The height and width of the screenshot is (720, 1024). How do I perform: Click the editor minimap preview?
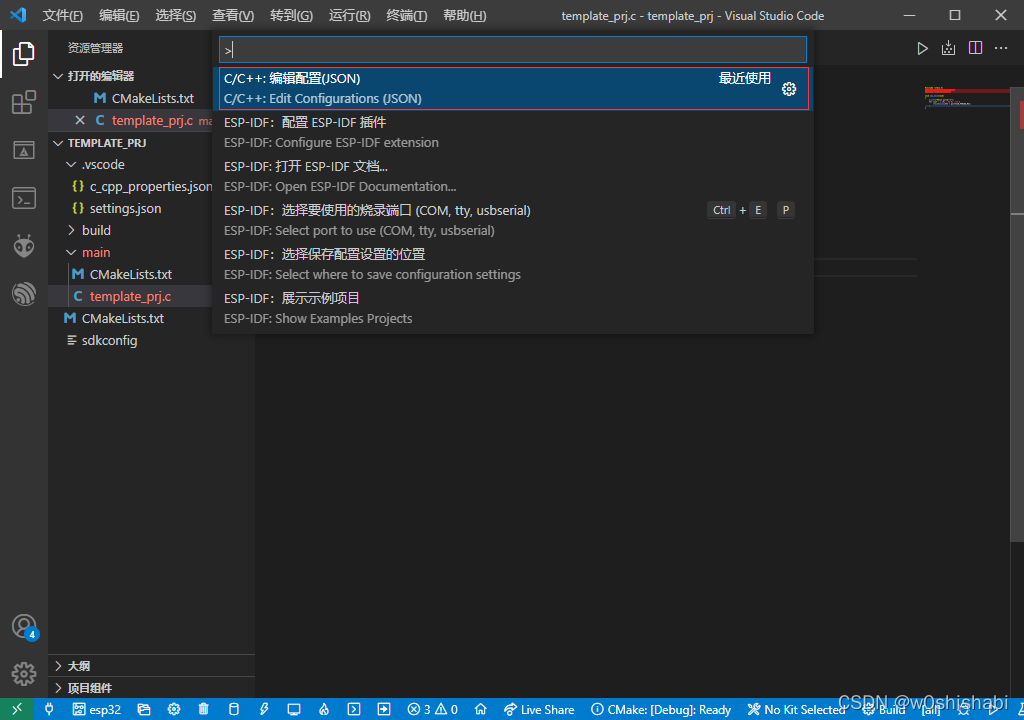tap(967, 96)
